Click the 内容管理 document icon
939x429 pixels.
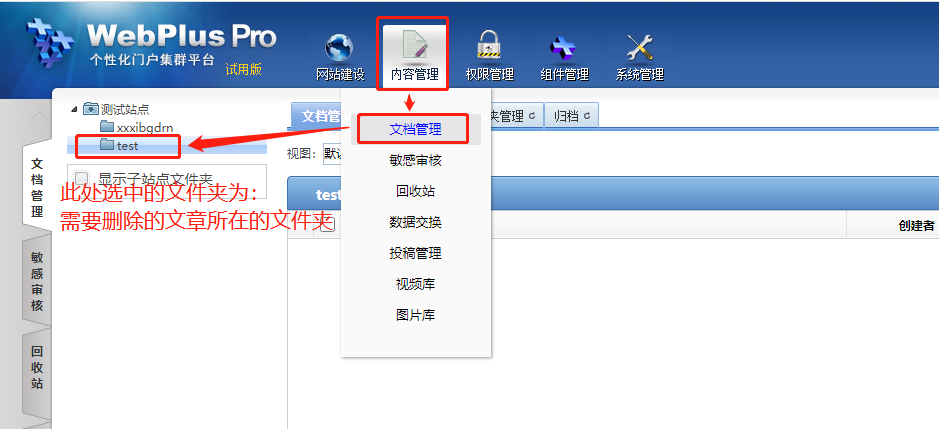[x=413, y=47]
